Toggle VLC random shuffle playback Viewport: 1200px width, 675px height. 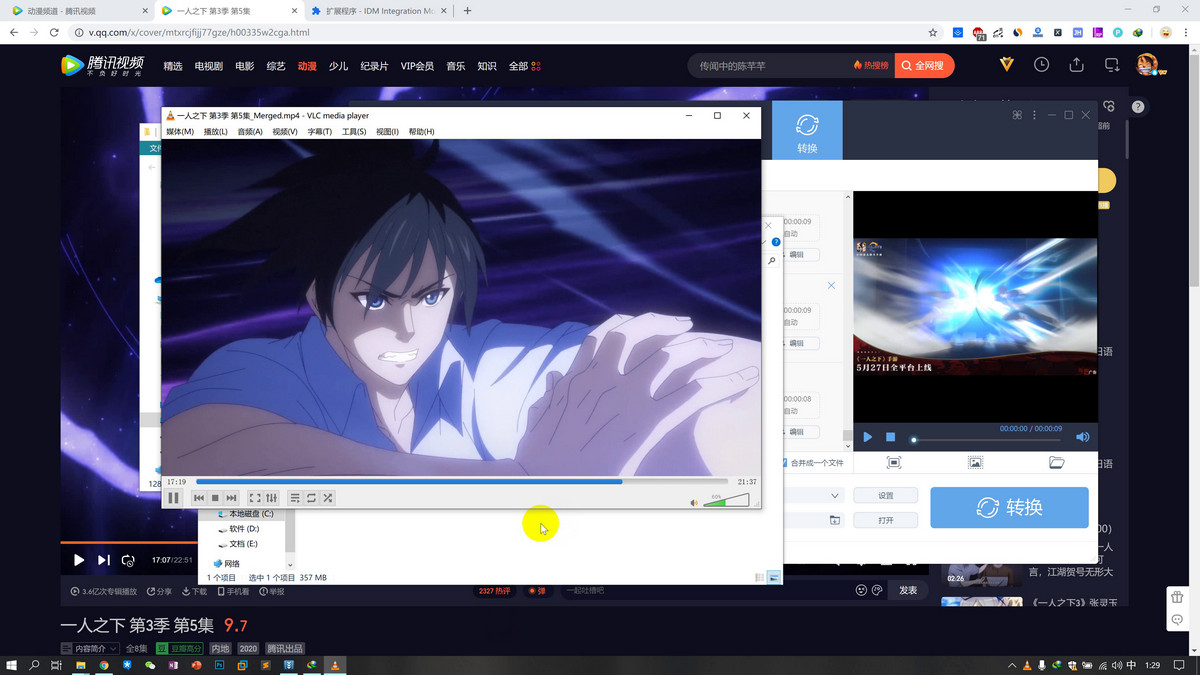327,498
